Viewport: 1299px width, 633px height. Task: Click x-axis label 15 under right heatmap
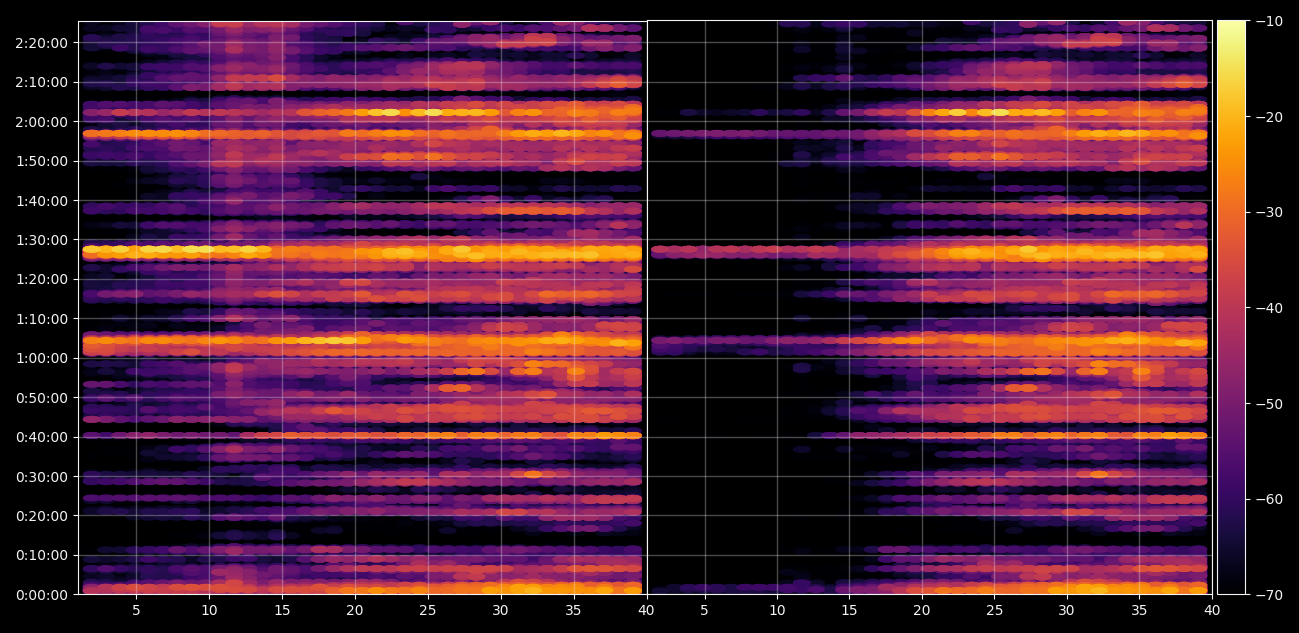849,610
